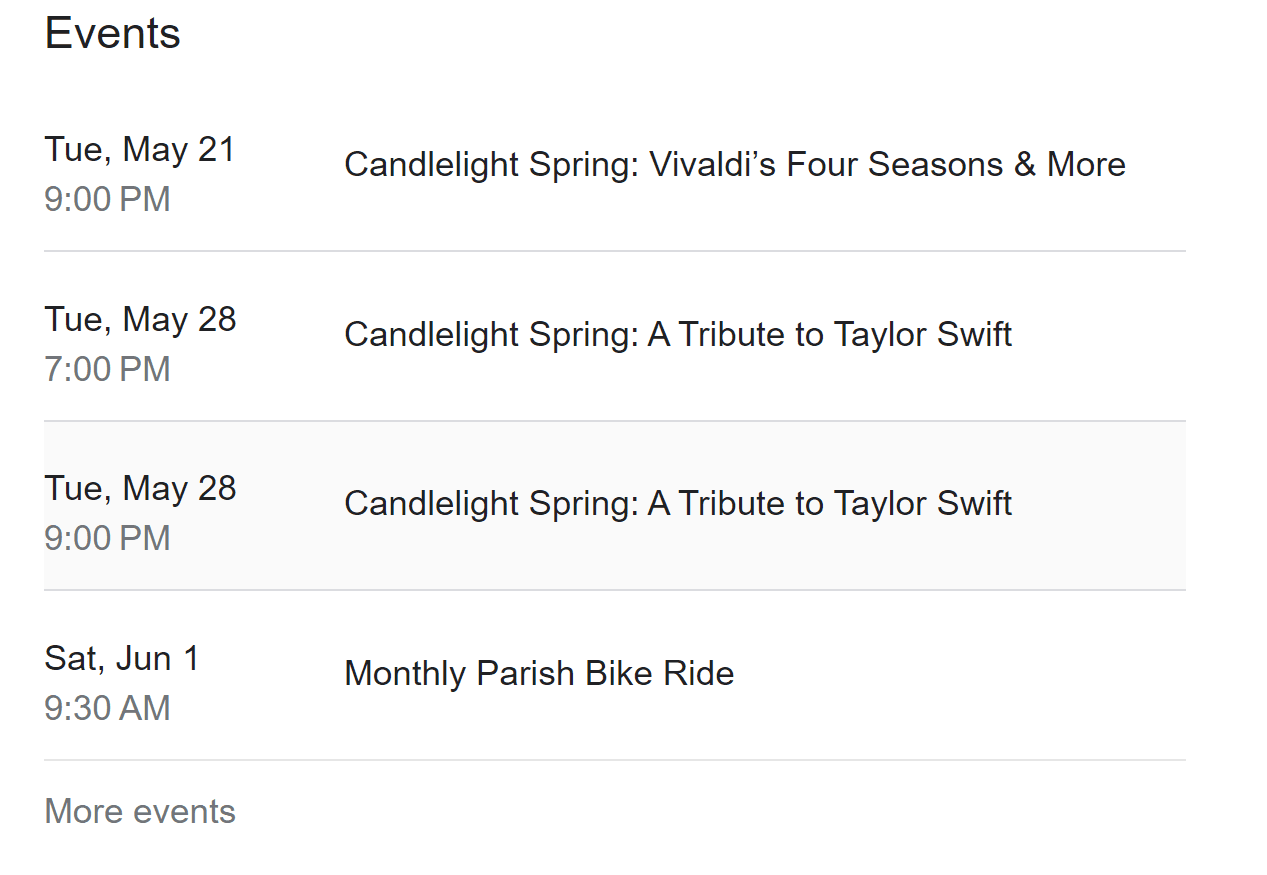Click the divider line under the Vivaldi event
This screenshot has width=1267, height=875.
point(614,251)
